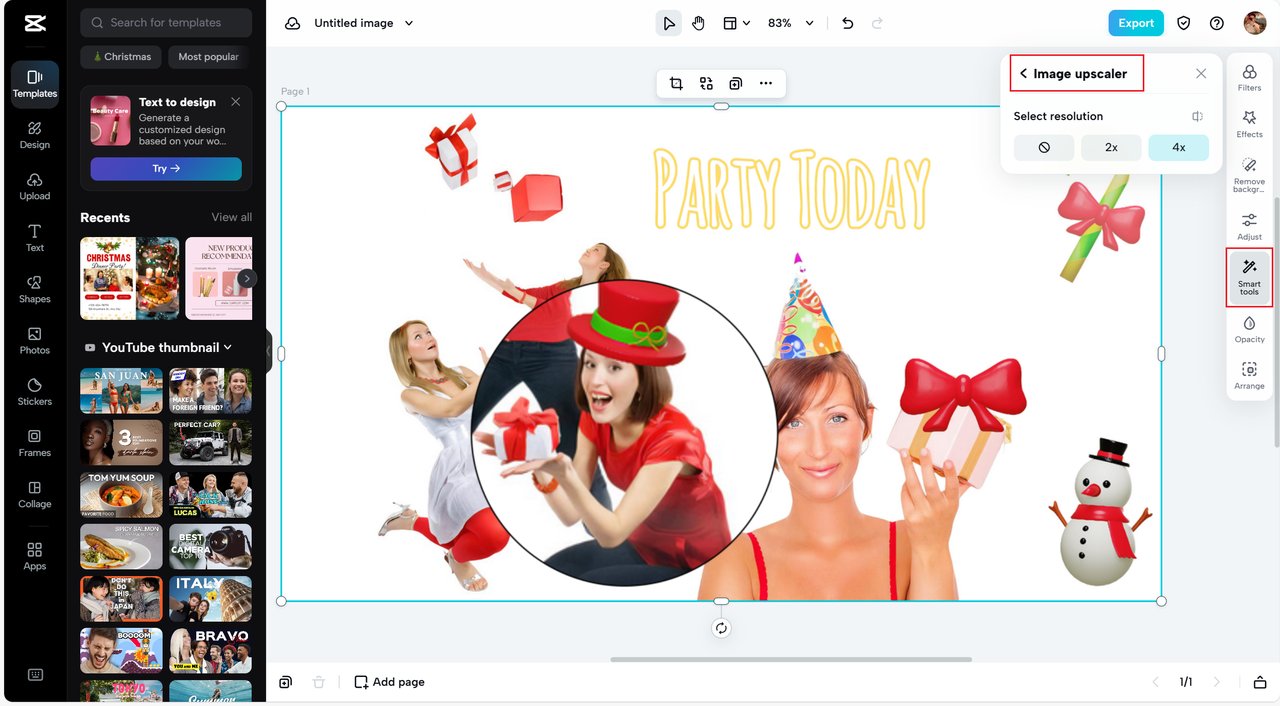
Task: Click the duplicate icon in floating toolbar
Action: click(x=736, y=84)
